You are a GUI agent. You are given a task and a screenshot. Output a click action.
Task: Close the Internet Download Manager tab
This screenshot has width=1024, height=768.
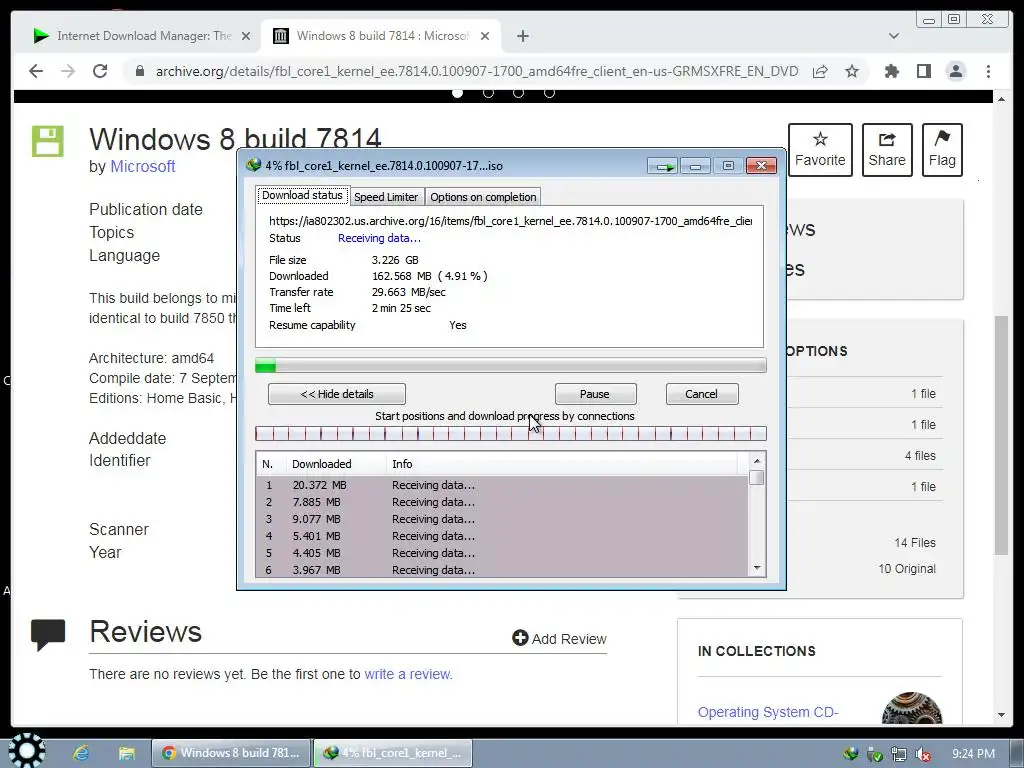246,36
